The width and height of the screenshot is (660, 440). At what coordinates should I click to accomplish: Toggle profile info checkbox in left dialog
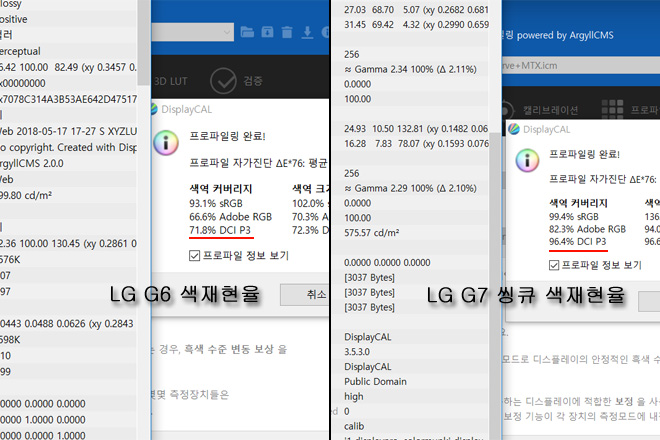coord(194,256)
